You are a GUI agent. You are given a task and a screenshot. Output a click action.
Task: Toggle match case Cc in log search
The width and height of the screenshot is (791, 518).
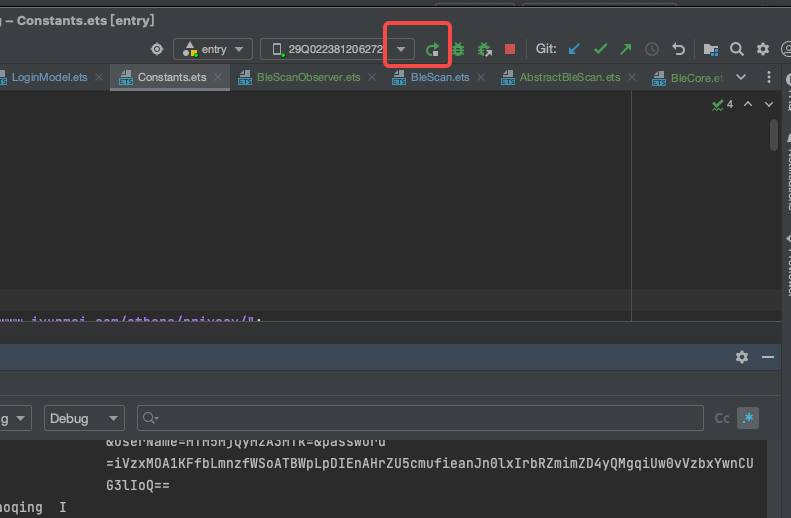[x=722, y=418]
